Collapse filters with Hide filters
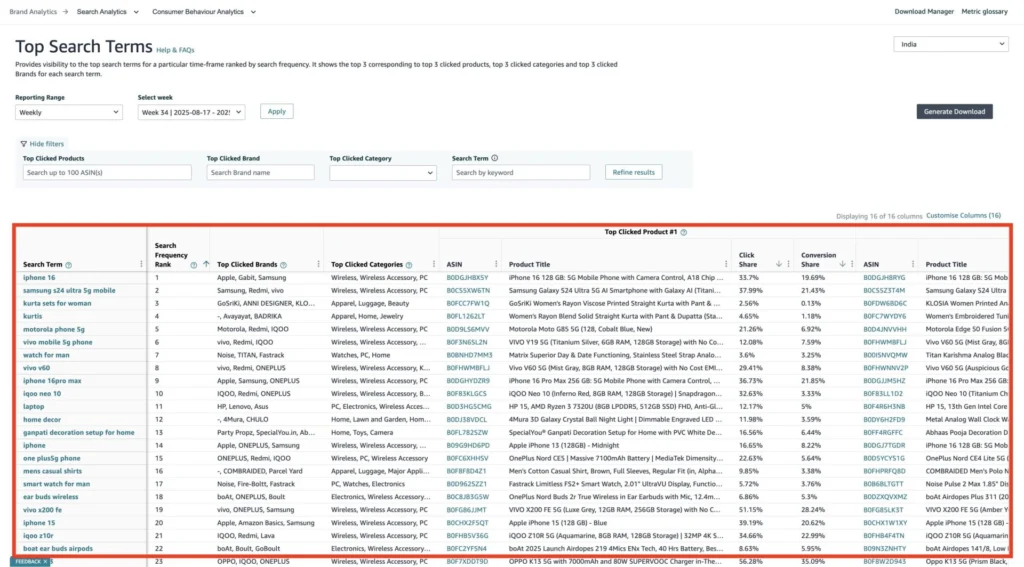This screenshot has width=1024, height=567. (42, 144)
